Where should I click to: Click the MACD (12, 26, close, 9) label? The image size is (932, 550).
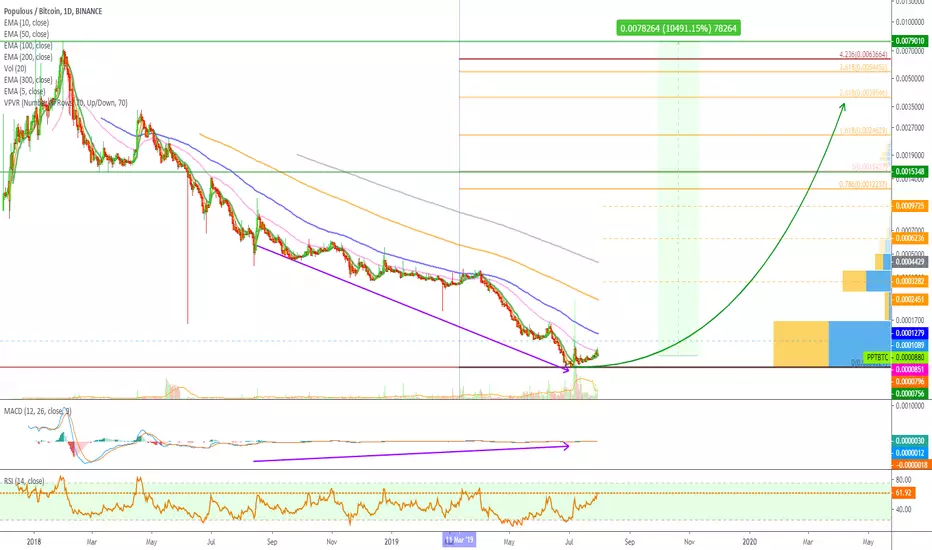click(x=37, y=411)
